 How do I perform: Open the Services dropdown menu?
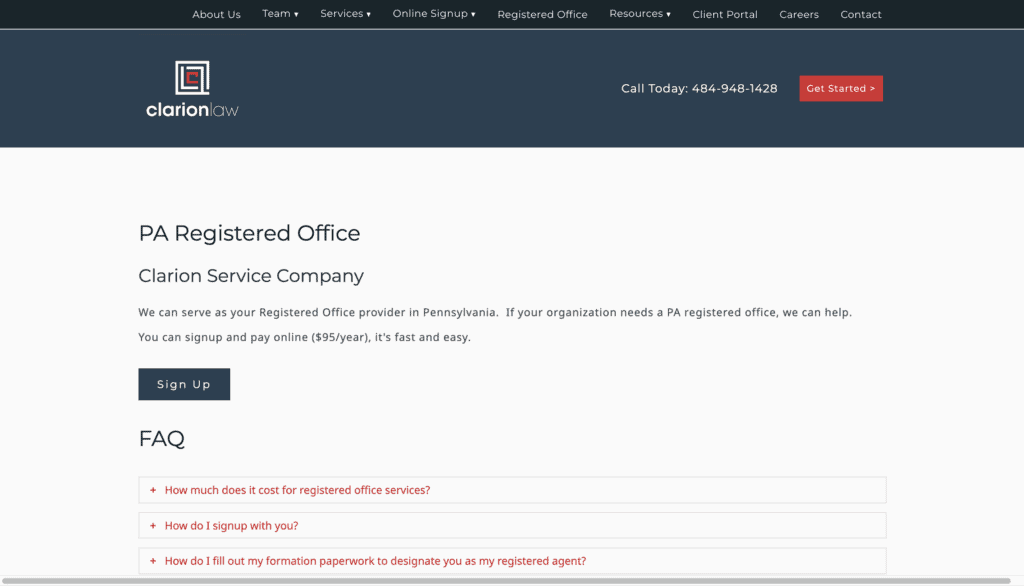pos(345,13)
